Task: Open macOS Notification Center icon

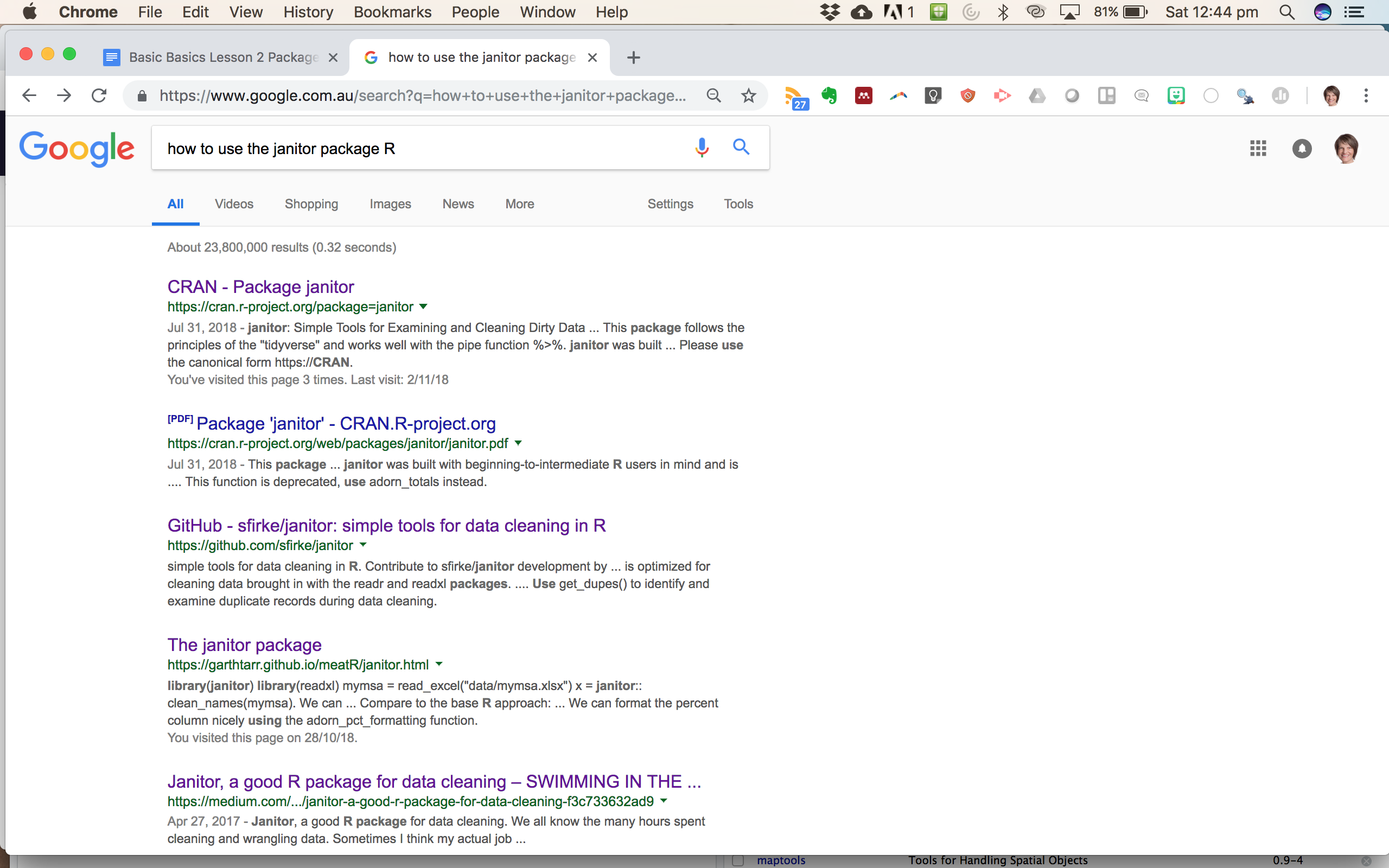Action: (x=1355, y=12)
